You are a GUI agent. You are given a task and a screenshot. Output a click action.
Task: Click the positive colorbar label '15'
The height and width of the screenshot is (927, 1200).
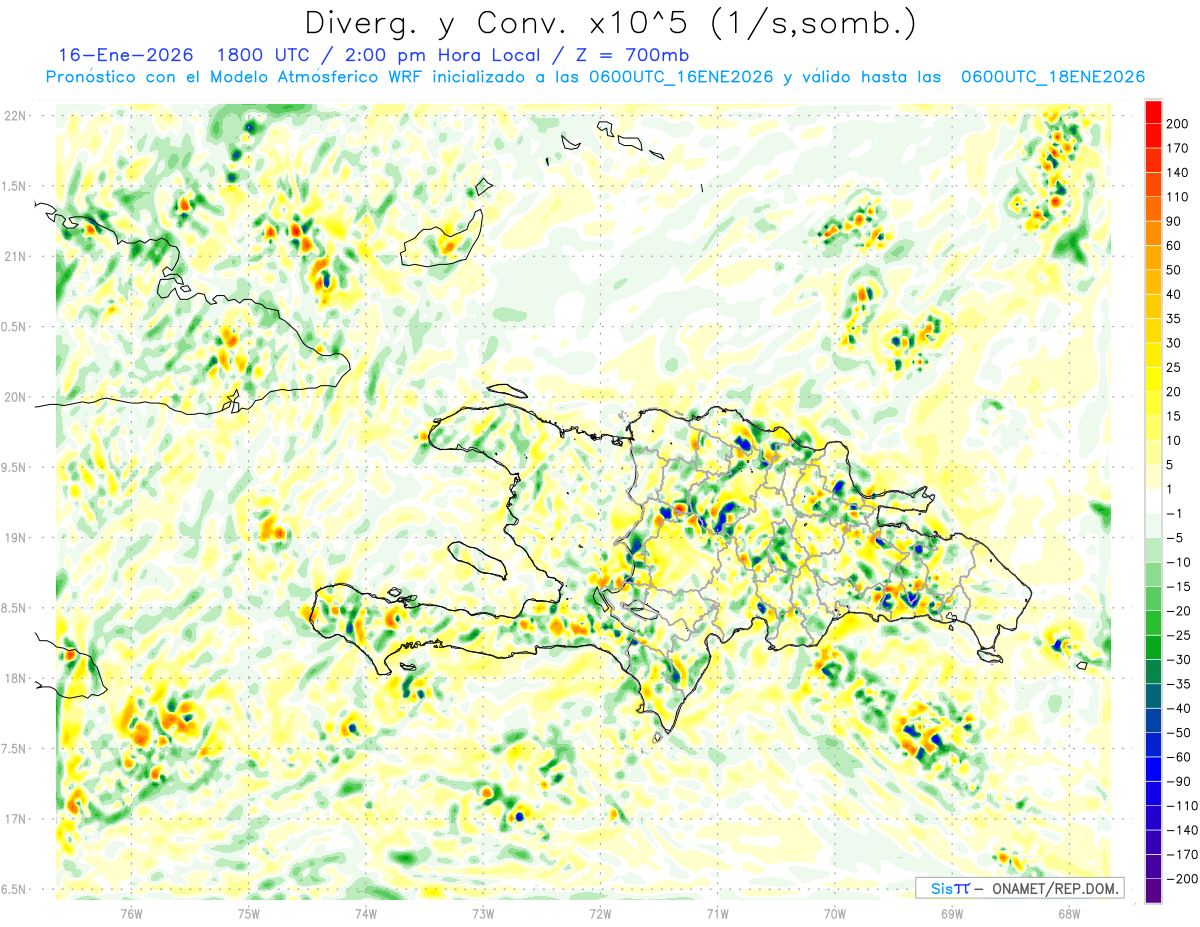point(1174,416)
